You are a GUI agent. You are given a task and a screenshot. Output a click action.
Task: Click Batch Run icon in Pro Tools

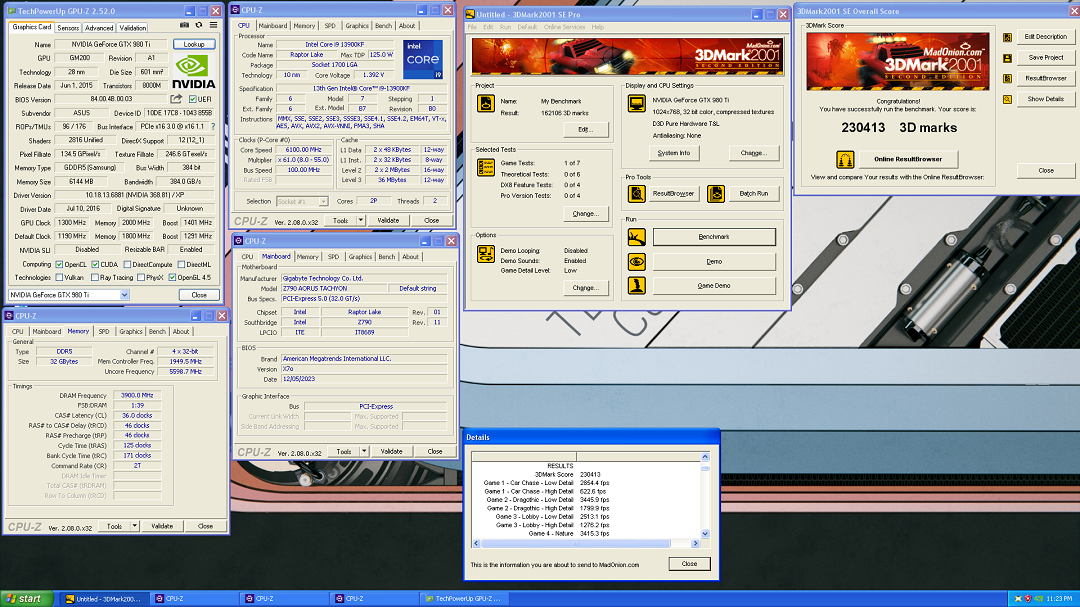[x=716, y=194]
